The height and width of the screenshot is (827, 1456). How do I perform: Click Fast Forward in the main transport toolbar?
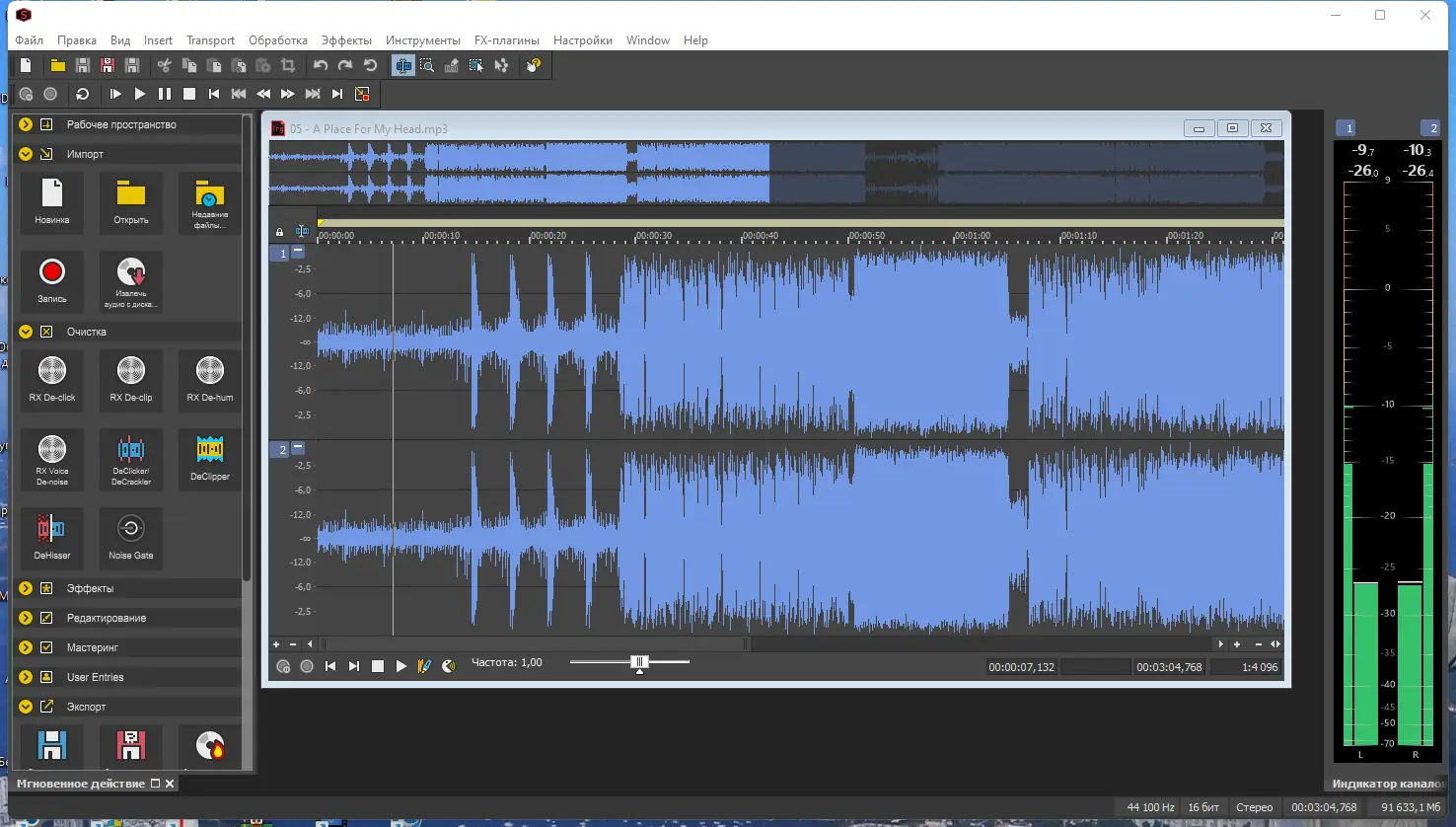[x=288, y=94]
